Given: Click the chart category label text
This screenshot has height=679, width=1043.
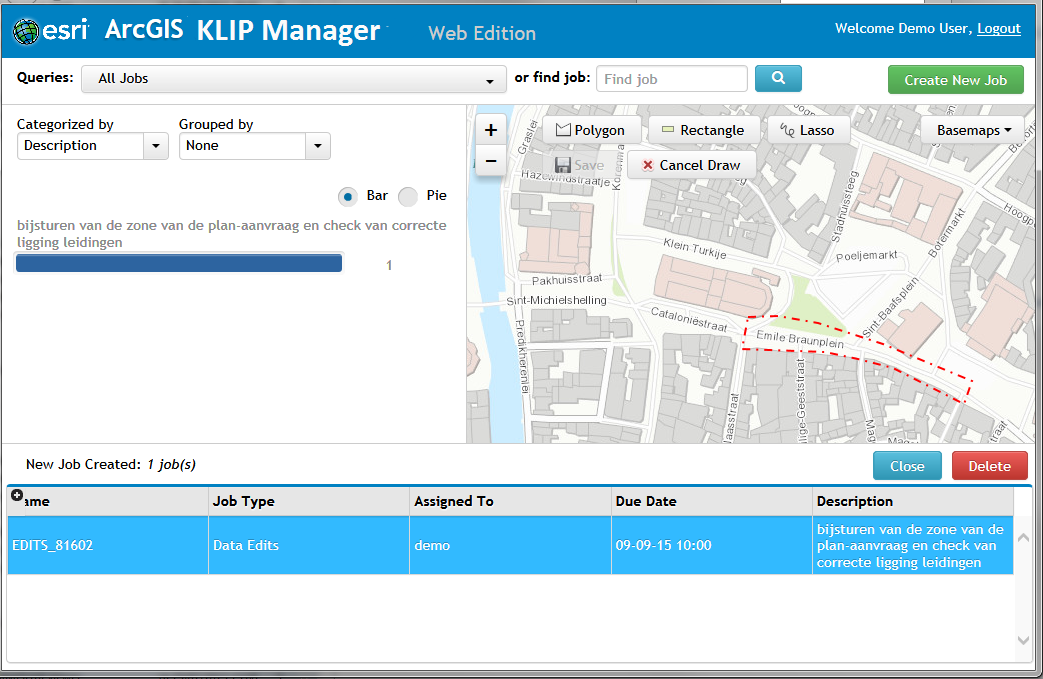Looking at the screenshot, I should click(x=231, y=233).
